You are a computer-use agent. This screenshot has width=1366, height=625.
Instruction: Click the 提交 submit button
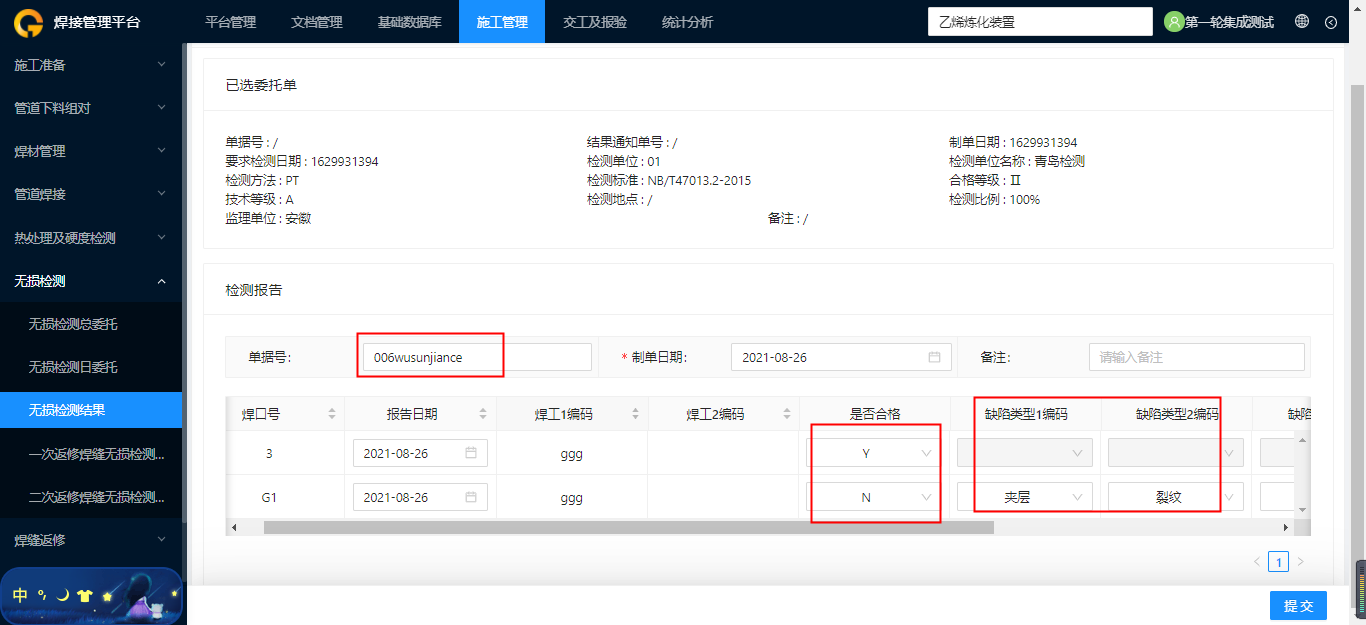(x=1298, y=605)
